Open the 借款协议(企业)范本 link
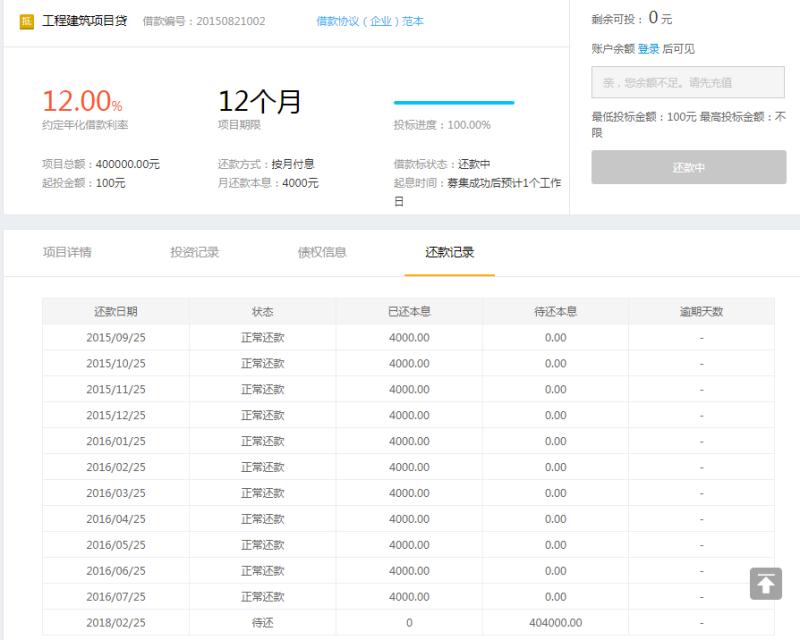The image size is (800, 640). [x=370, y=21]
